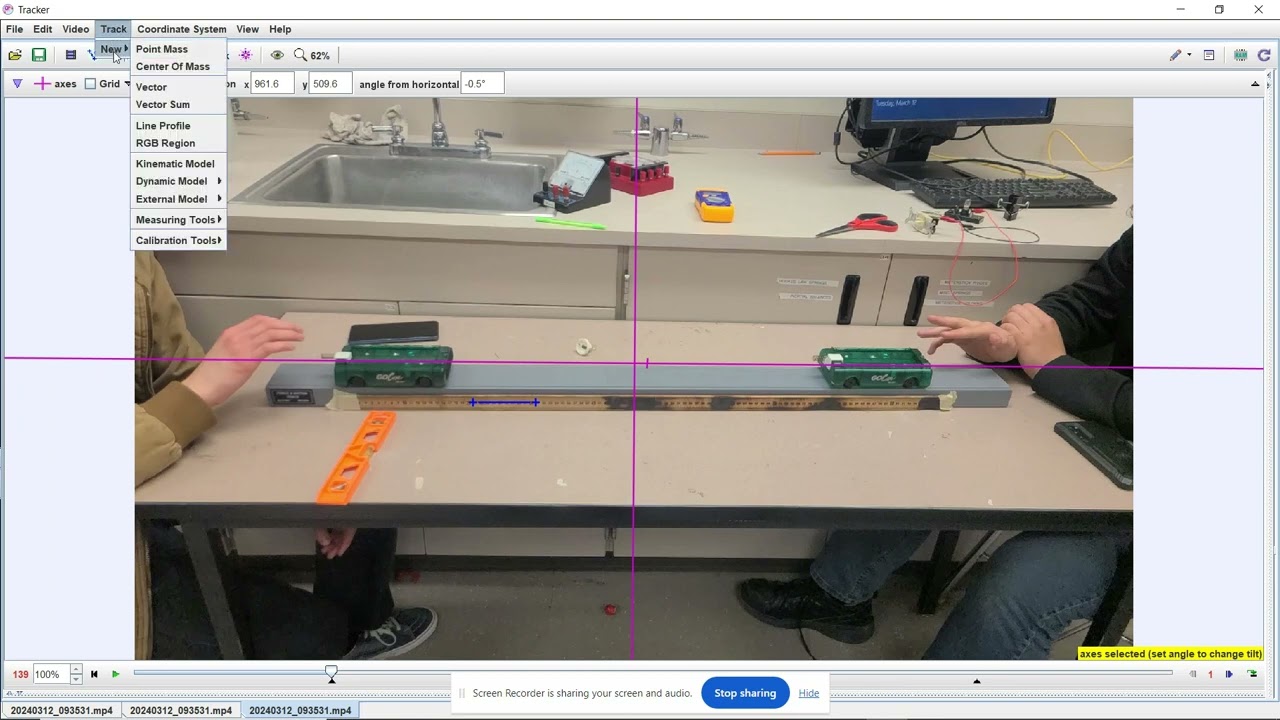Click the Save floppy disk icon
1280x720 pixels.
39,55
